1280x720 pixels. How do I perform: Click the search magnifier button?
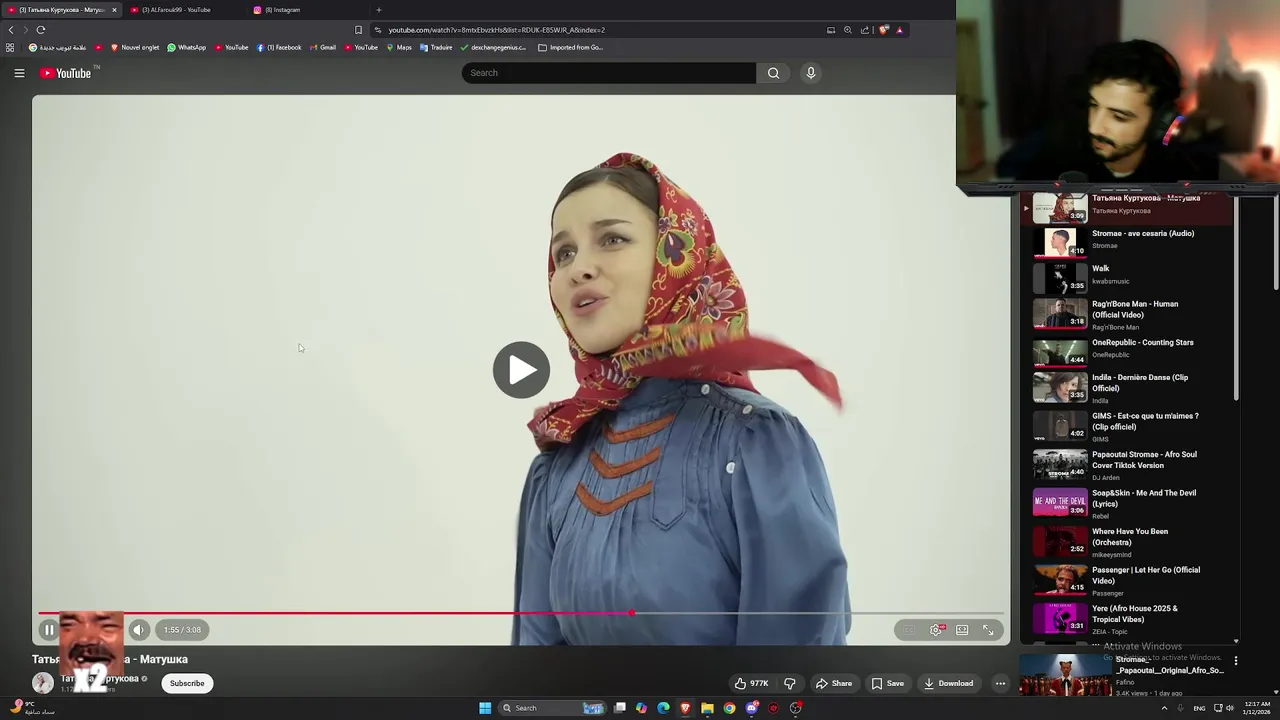(773, 73)
